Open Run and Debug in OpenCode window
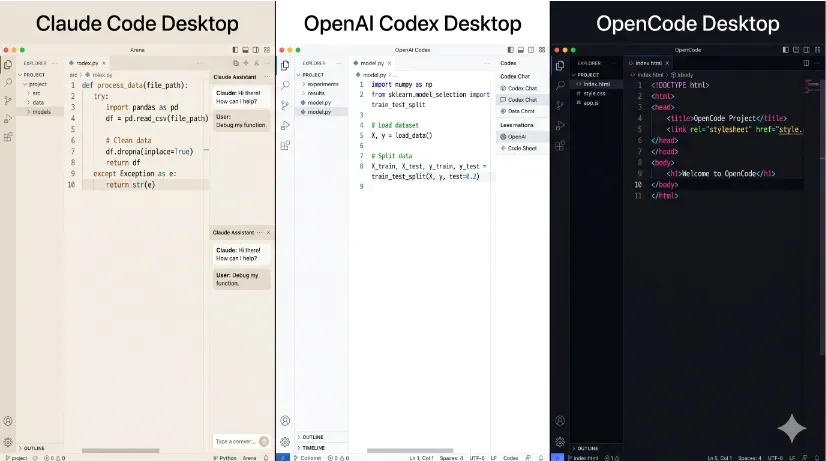 click(560, 125)
